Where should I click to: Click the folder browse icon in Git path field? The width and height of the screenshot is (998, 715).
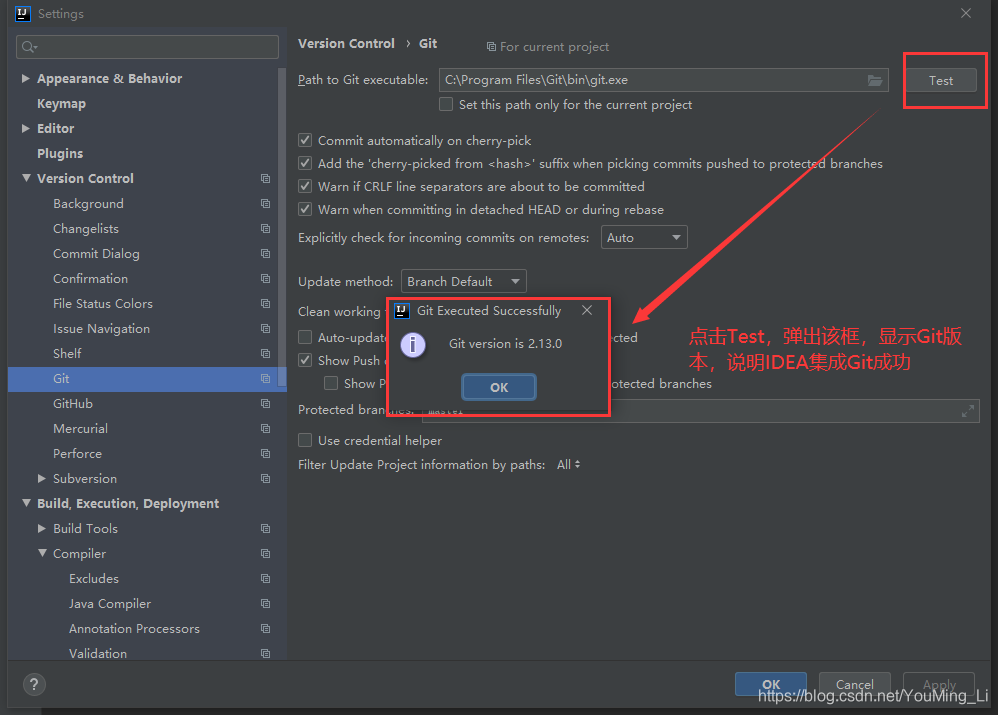[875, 80]
